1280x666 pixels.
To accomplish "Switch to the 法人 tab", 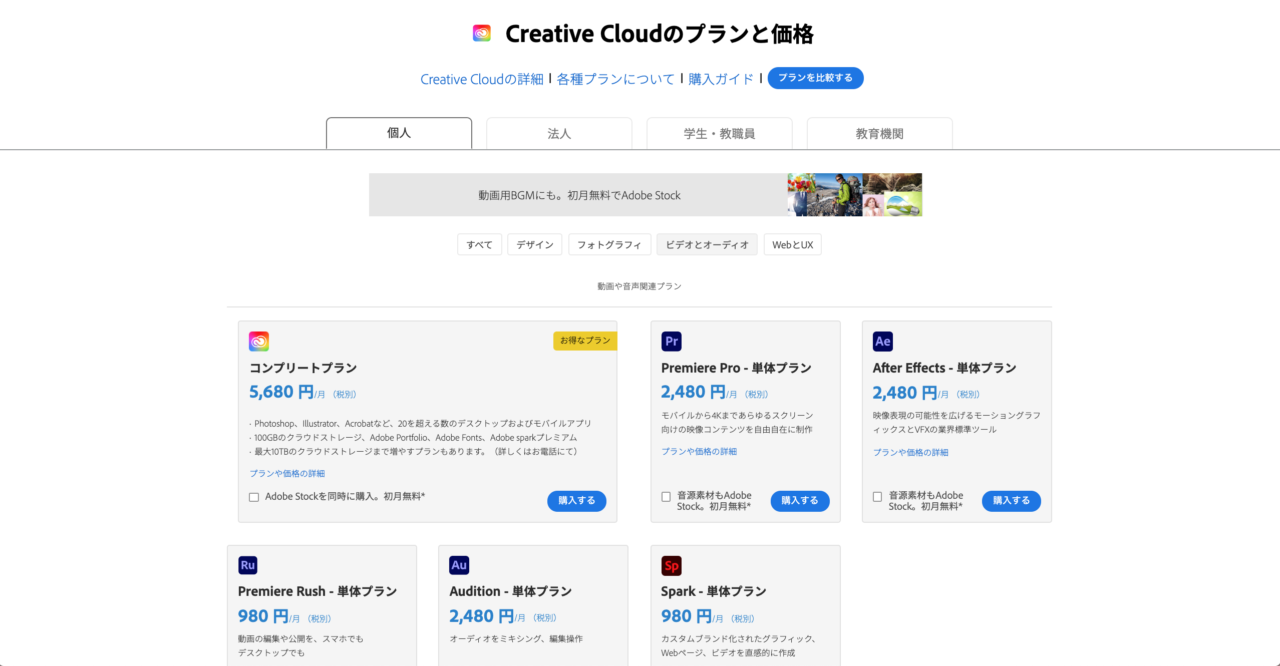I will (x=558, y=132).
